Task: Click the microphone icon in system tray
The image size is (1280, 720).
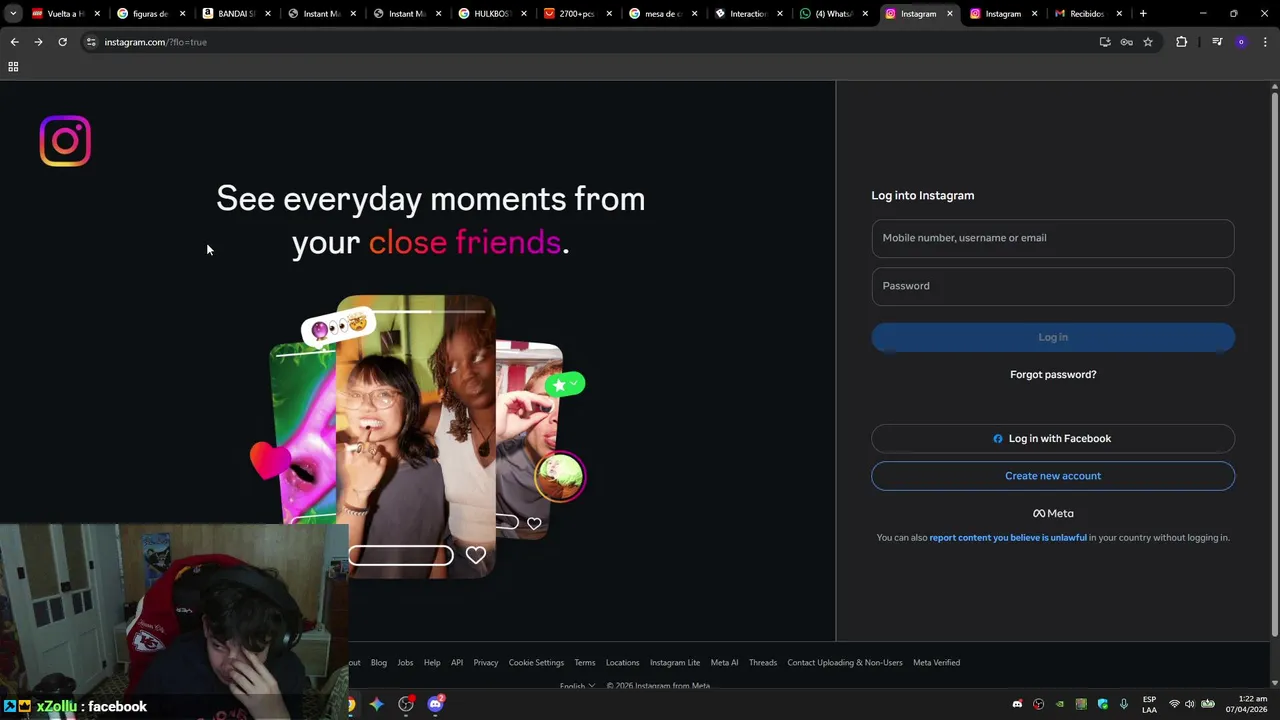Action: coord(1124,704)
